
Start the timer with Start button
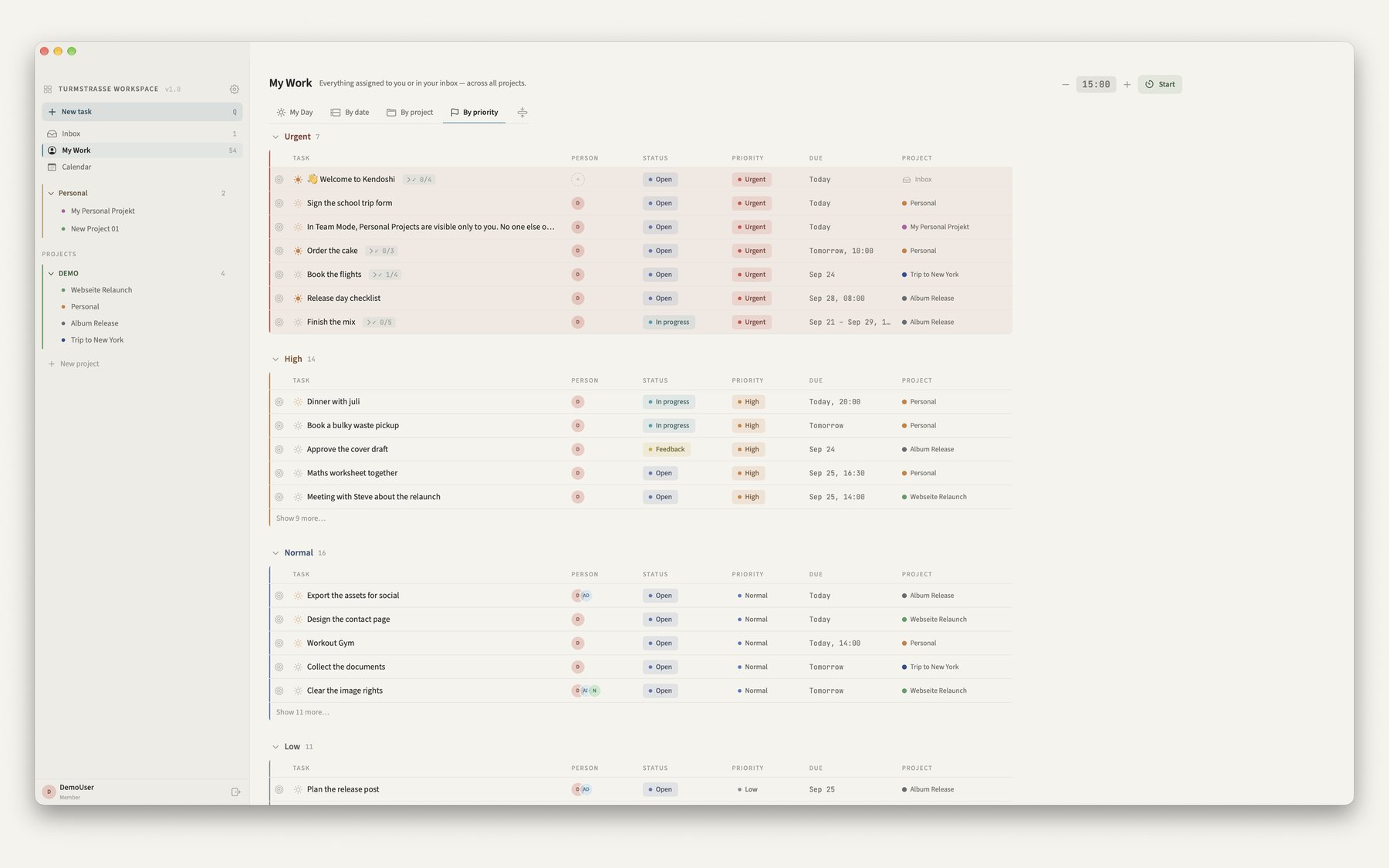(x=1160, y=85)
